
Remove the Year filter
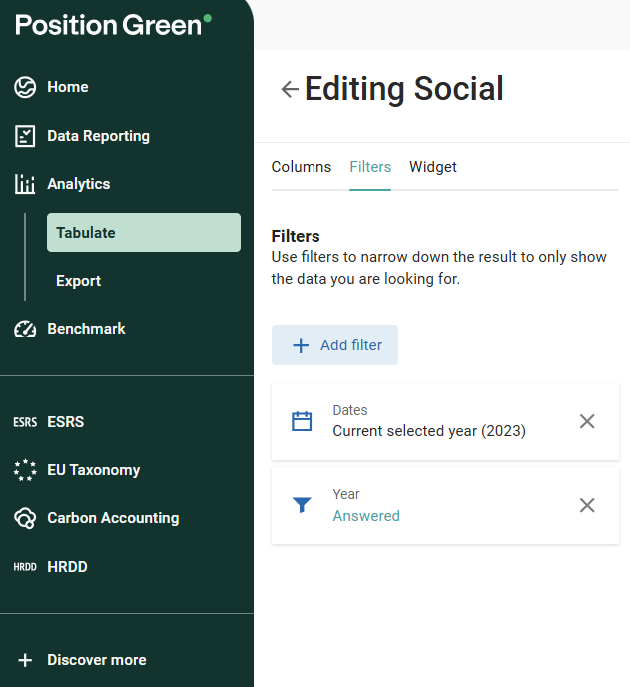[x=587, y=505]
